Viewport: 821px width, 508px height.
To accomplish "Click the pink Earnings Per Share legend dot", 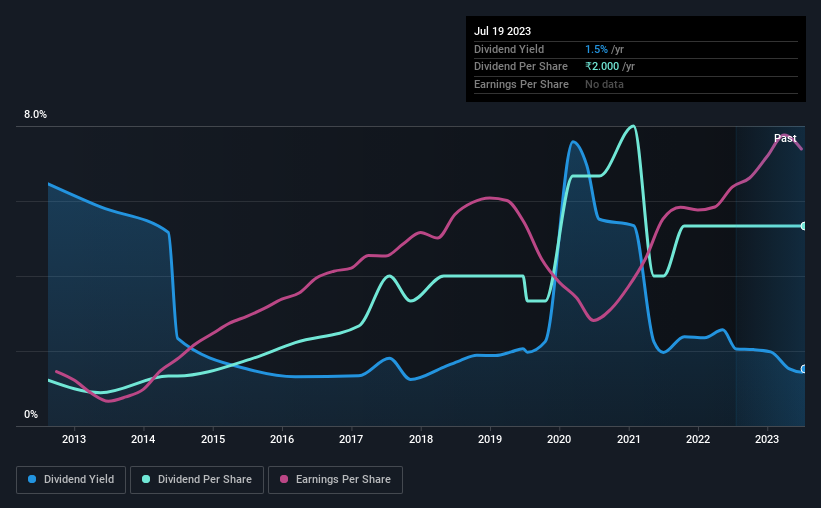I will (284, 479).
